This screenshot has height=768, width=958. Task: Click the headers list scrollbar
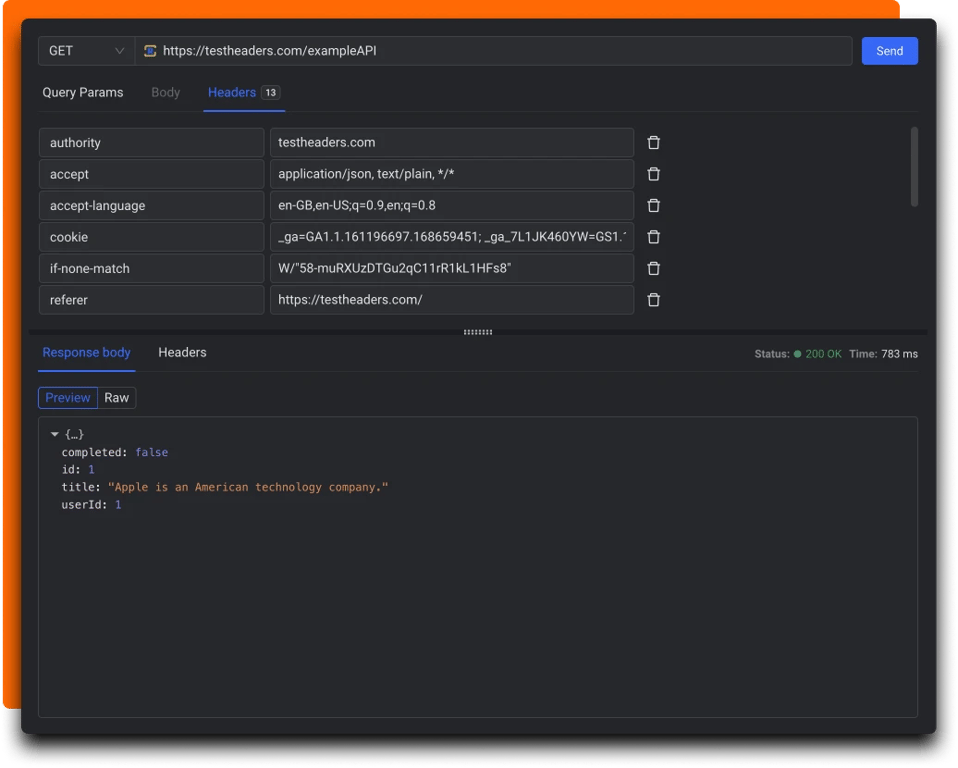click(914, 167)
